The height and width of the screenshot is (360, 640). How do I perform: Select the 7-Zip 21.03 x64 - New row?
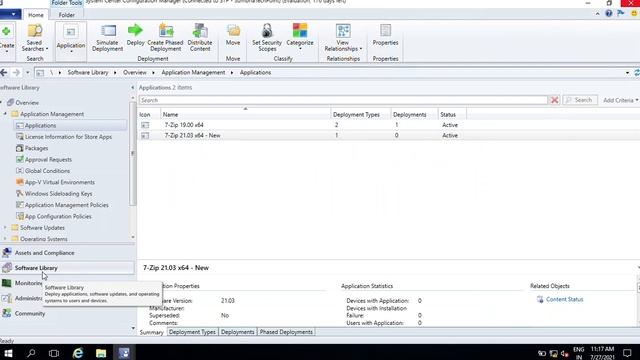coord(389,135)
